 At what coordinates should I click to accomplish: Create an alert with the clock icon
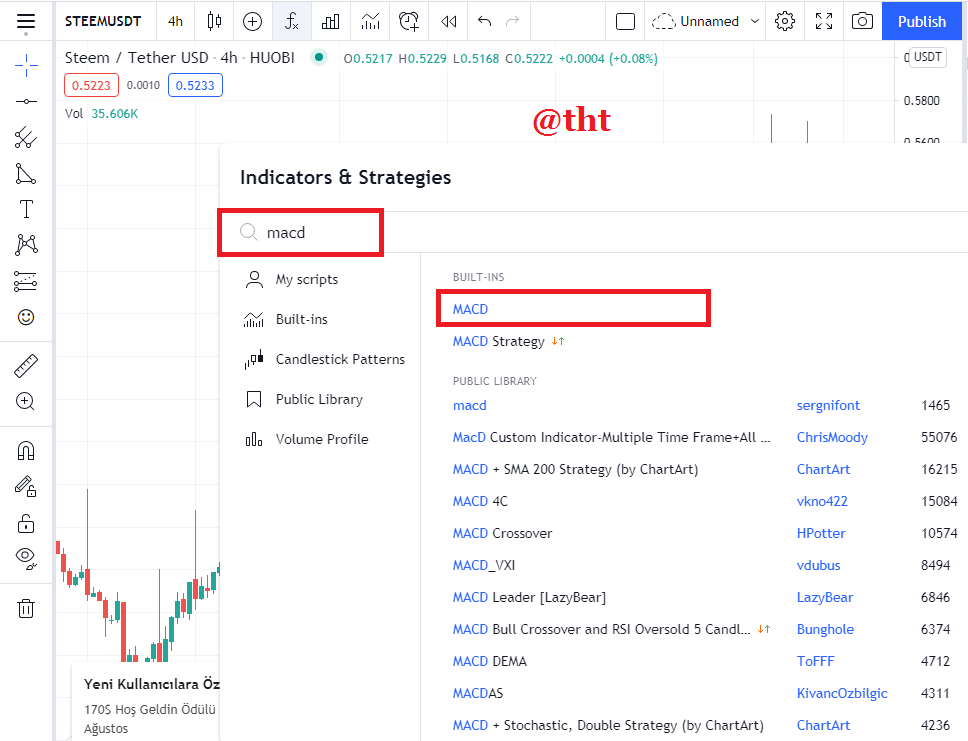point(409,22)
